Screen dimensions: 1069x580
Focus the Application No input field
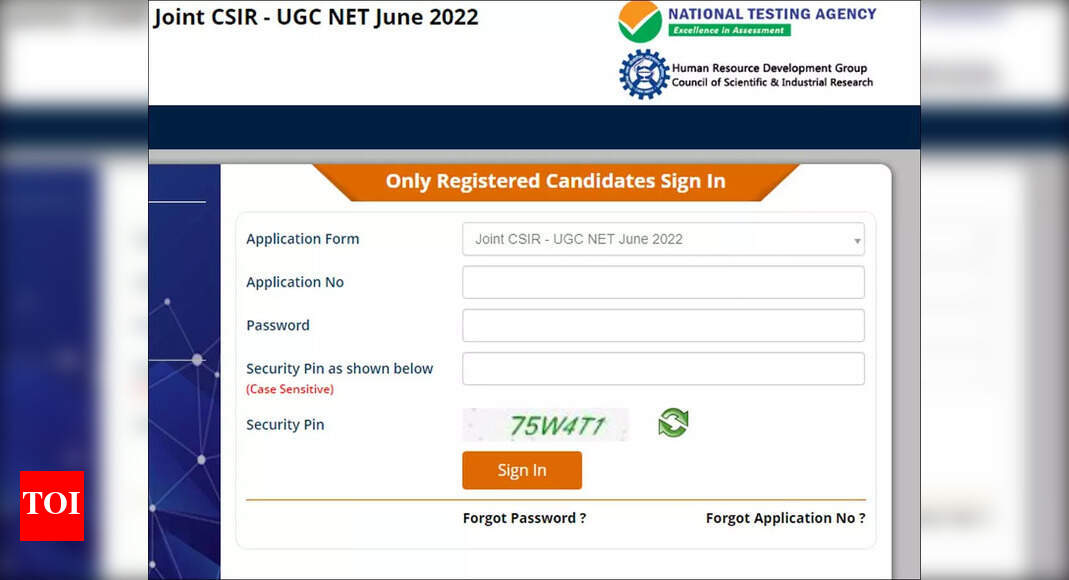tap(663, 282)
